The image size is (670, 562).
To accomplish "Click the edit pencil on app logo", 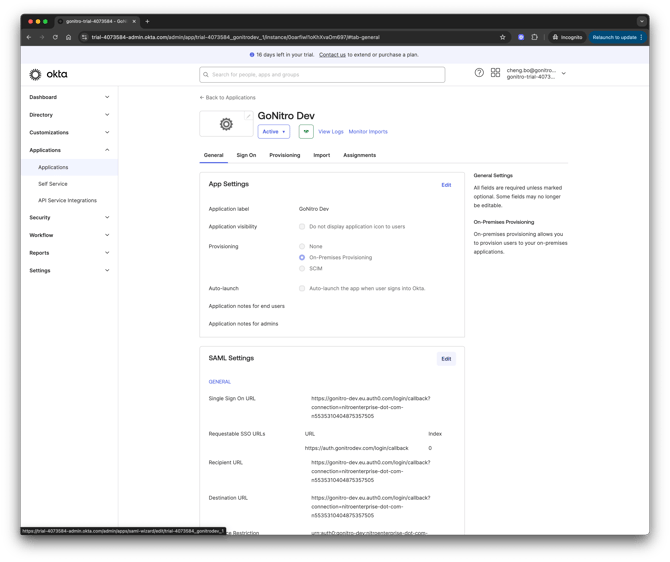I will 248,116.
